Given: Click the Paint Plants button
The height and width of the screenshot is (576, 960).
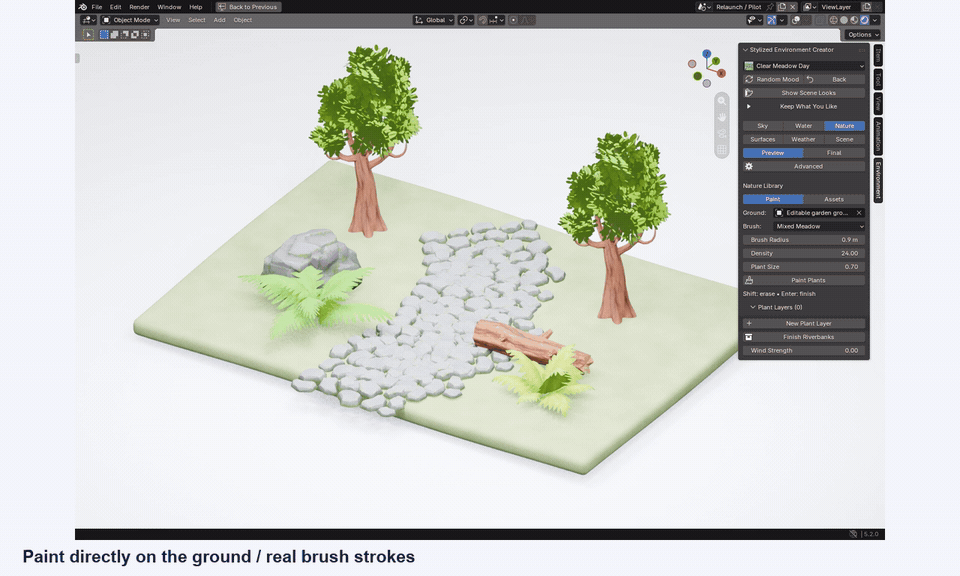Looking at the screenshot, I should pyautogui.click(x=804, y=280).
